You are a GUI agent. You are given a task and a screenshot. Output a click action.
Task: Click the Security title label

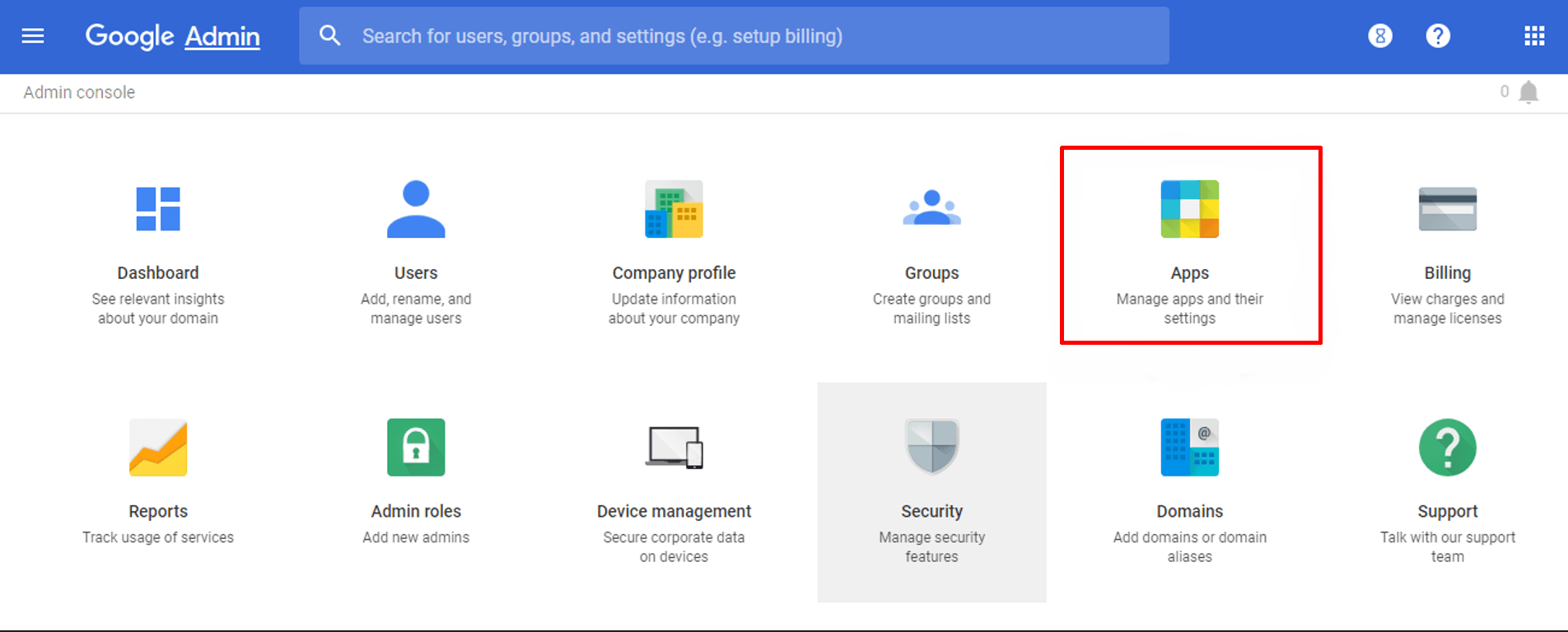[x=932, y=512]
